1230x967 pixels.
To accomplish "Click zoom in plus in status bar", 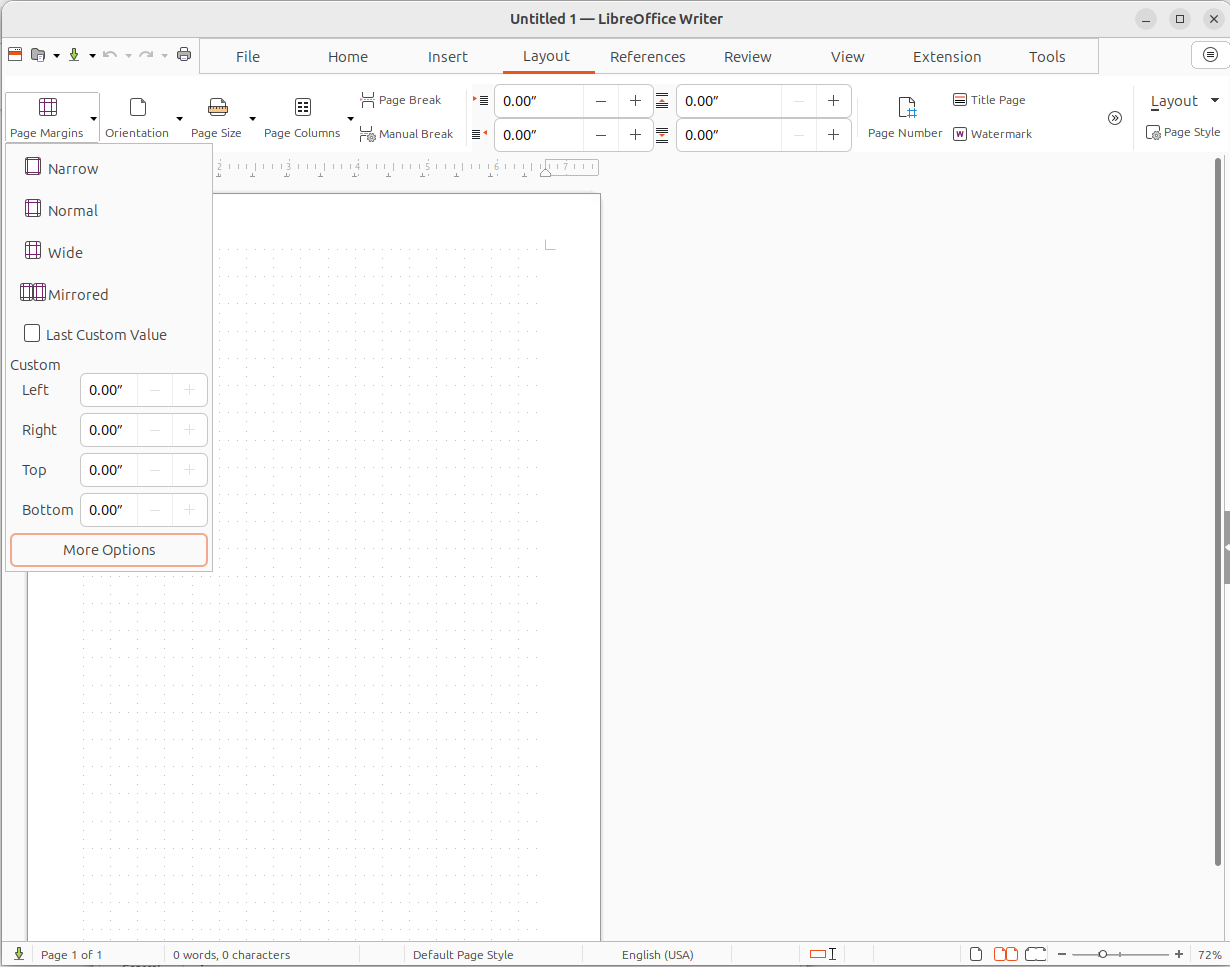I will click(x=1179, y=954).
